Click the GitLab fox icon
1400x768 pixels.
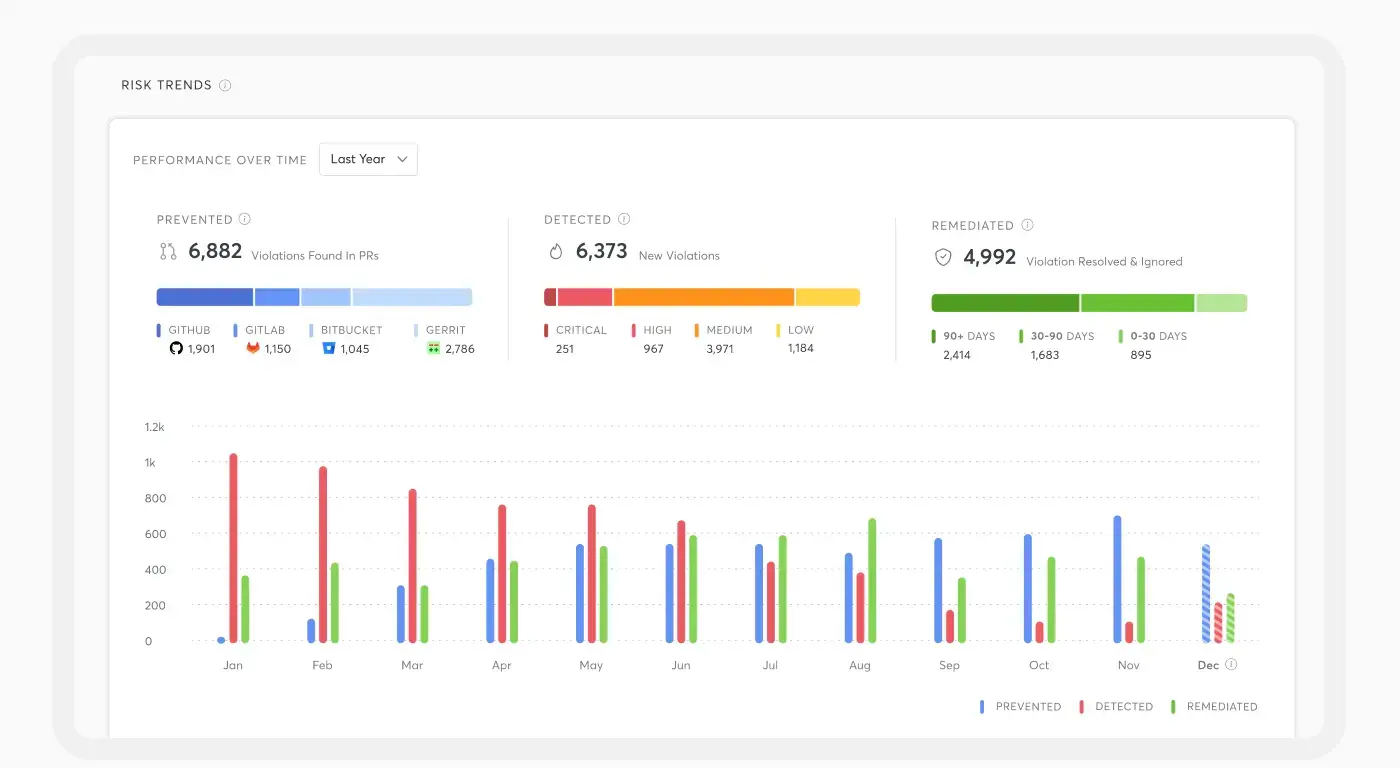(x=253, y=349)
